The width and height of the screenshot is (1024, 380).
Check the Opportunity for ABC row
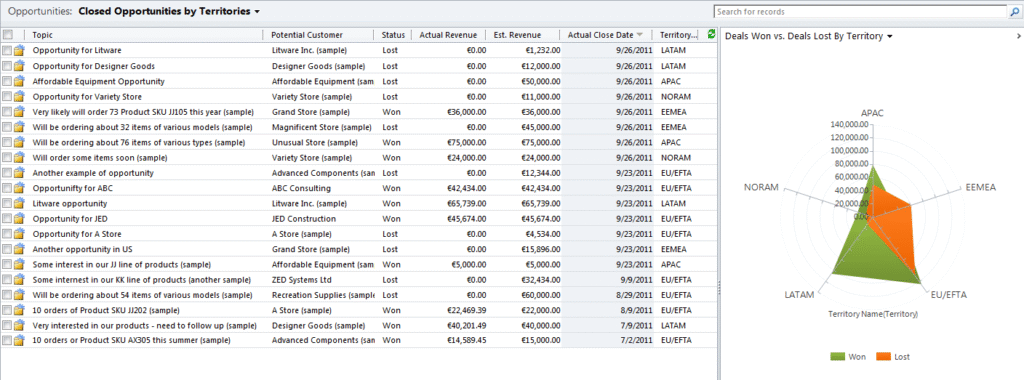point(7,188)
